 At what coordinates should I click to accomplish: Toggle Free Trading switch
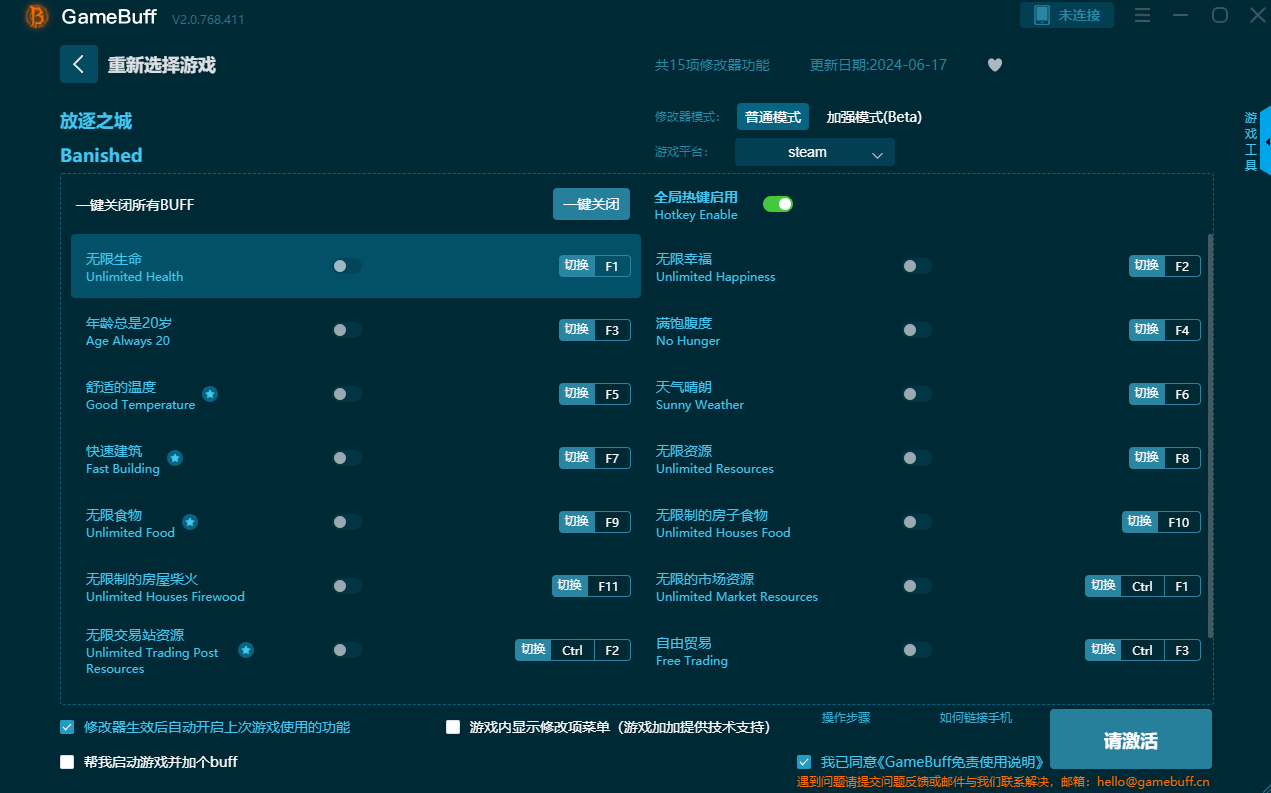point(917,650)
